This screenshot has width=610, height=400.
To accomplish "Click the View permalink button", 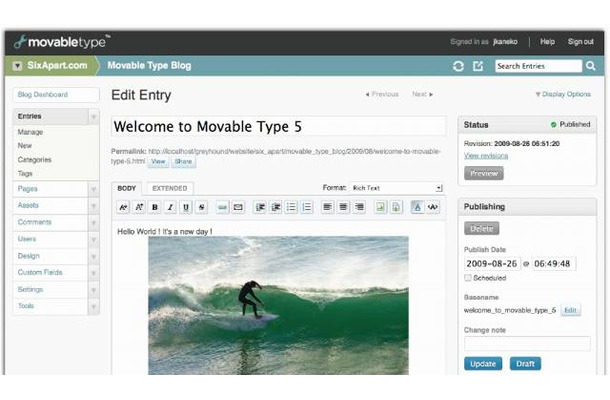I will pyautogui.click(x=158, y=161).
